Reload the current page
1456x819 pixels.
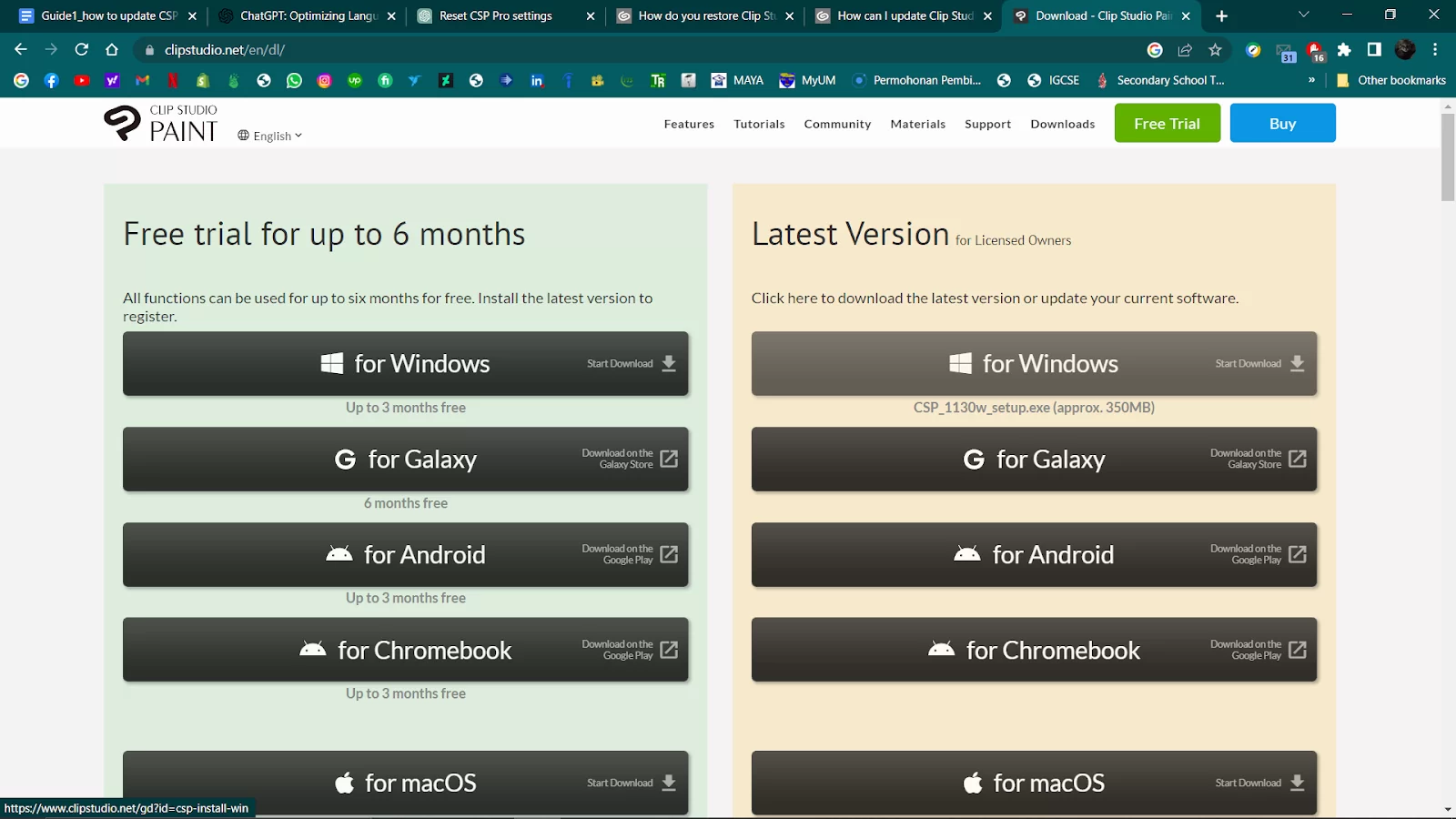pyautogui.click(x=82, y=49)
